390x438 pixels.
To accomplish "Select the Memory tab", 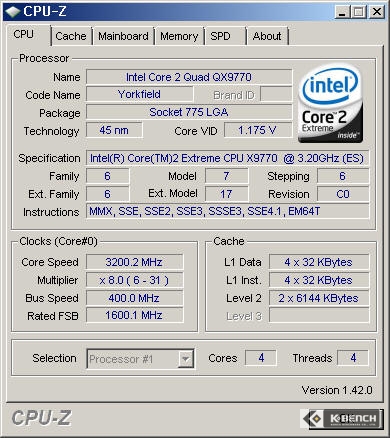I will (179, 36).
